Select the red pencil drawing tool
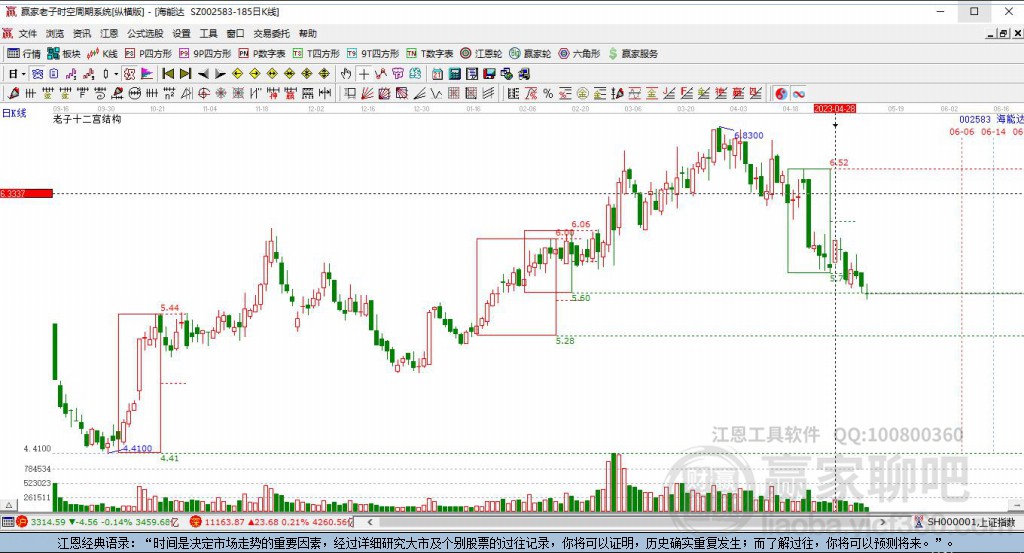The width and height of the screenshot is (1024, 553). (x=13, y=94)
